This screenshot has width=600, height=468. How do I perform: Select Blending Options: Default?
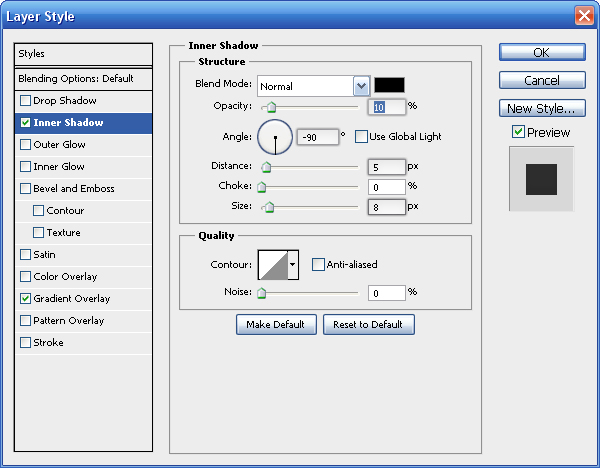pos(83,79)
